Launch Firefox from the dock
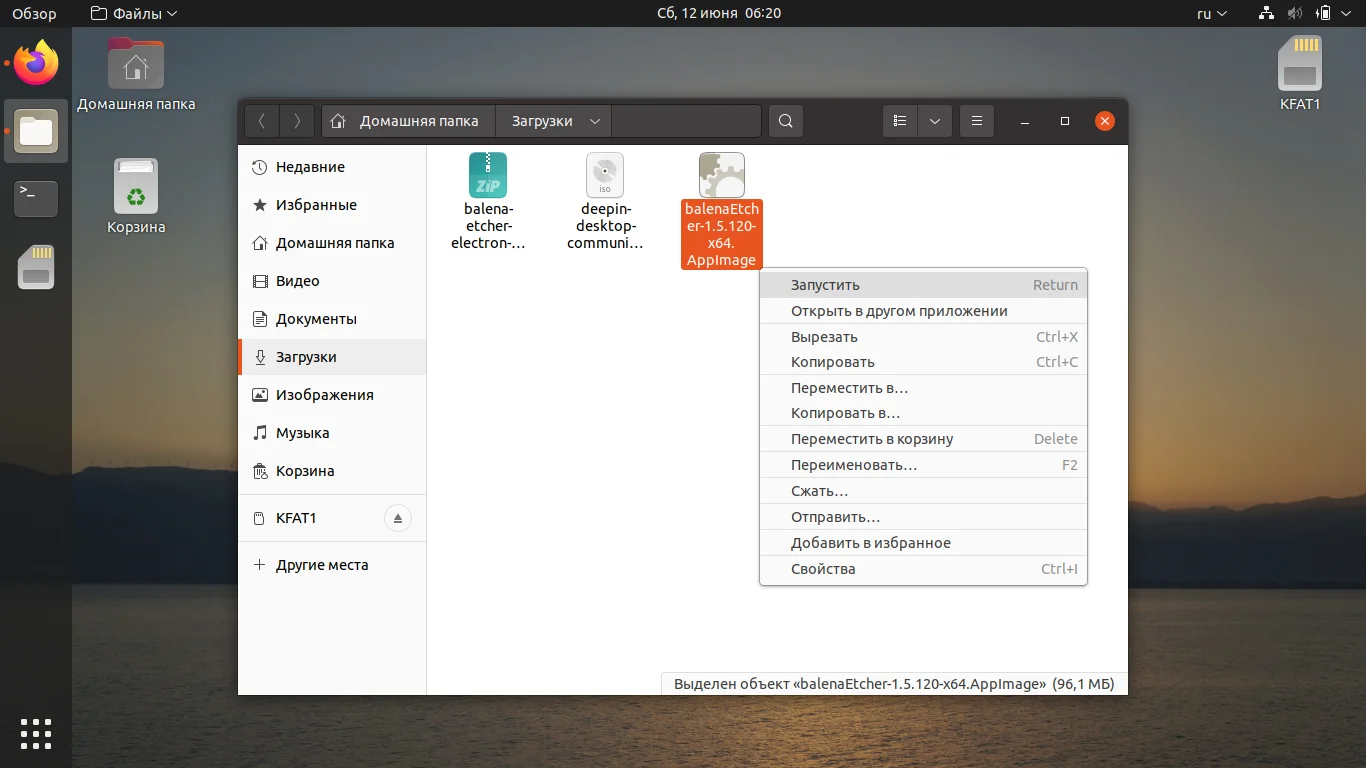1366x768 pixels. [36, 64]
